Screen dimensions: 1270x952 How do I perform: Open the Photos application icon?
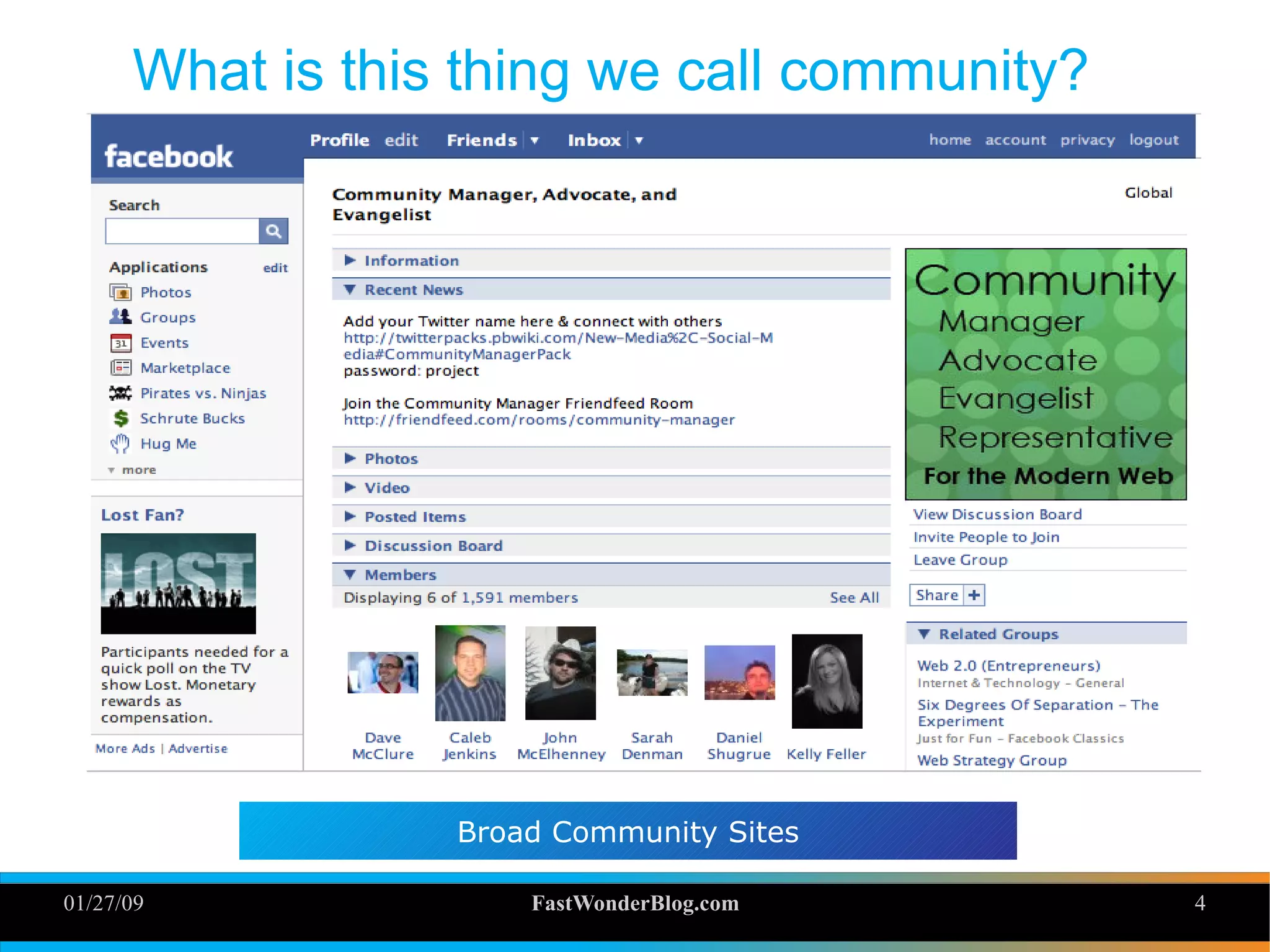tap(120, 292)
